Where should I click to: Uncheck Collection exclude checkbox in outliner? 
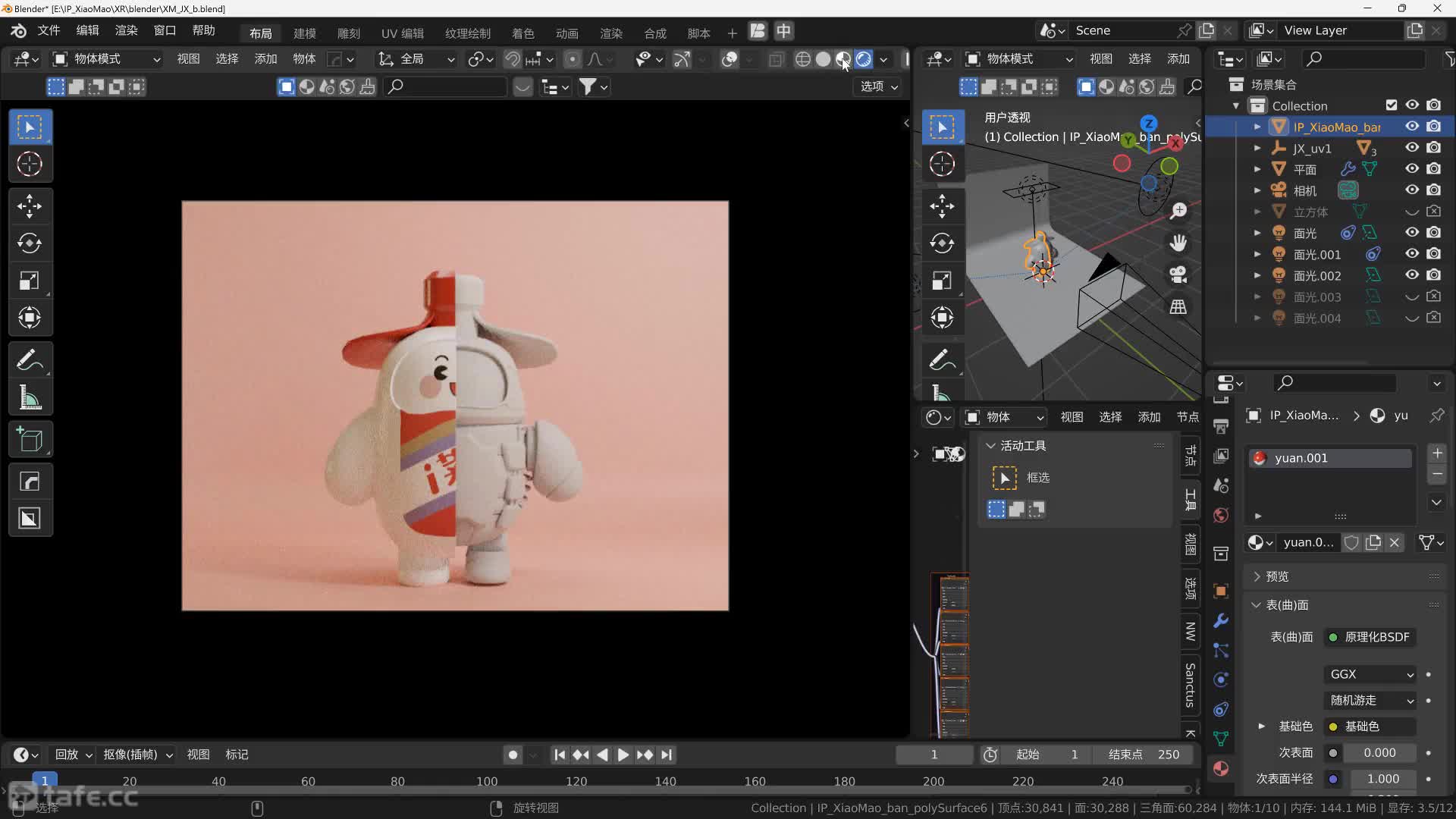[x=1391, y=105]
